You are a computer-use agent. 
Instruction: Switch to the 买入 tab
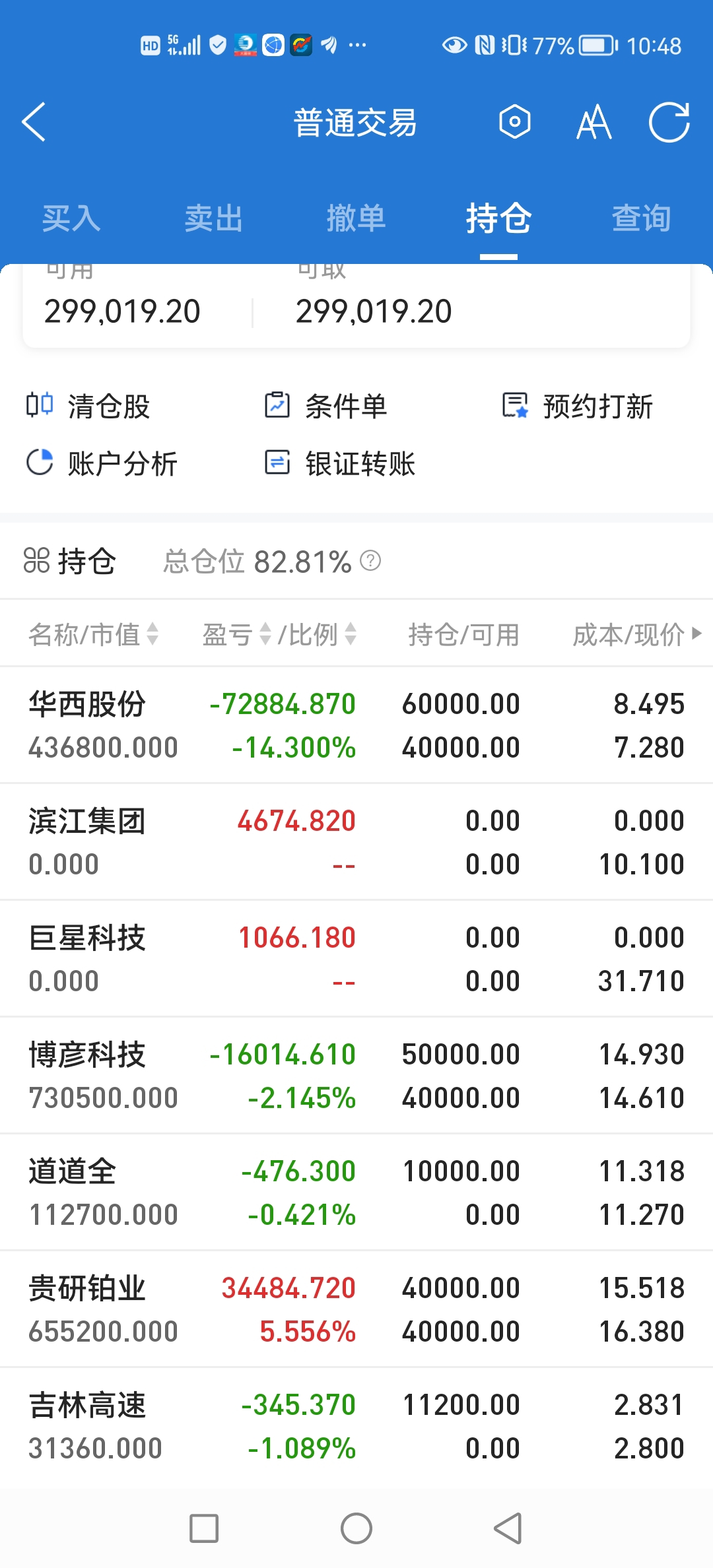tap(71, 218)
